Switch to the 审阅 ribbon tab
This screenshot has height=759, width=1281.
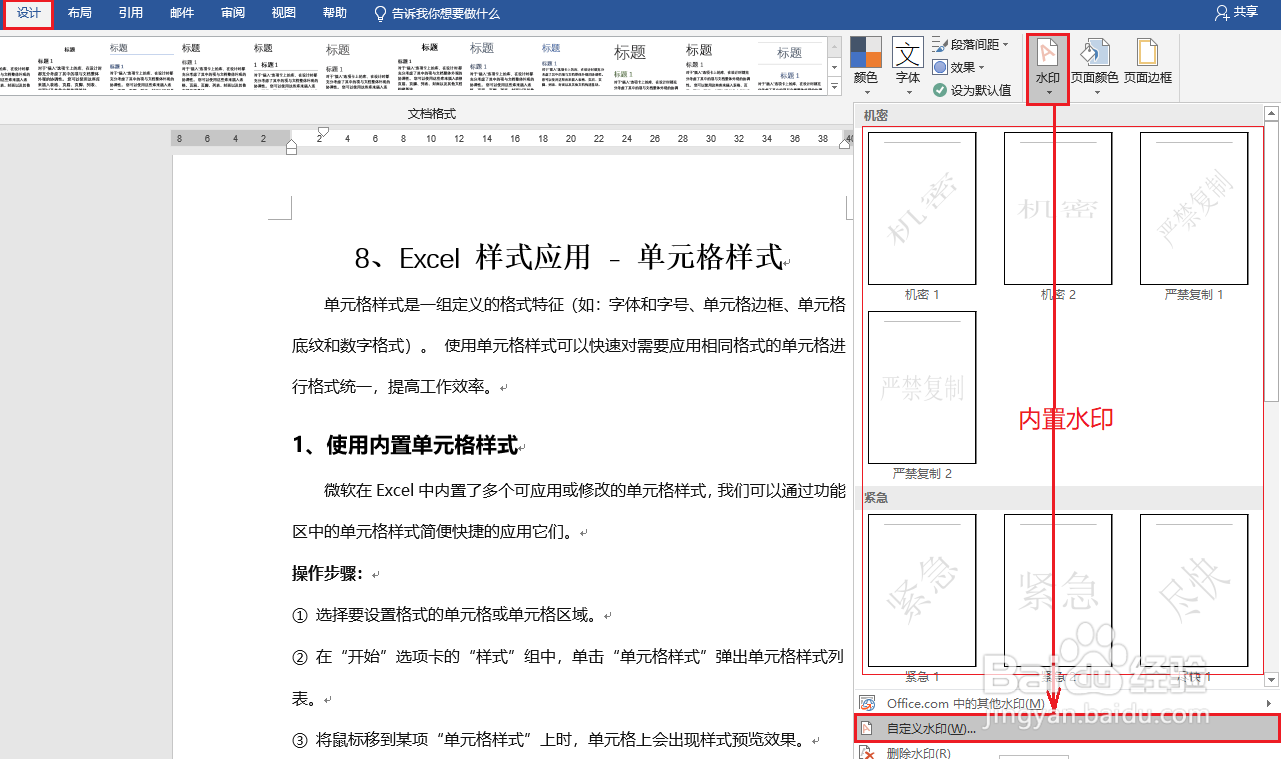coord(232,13)
